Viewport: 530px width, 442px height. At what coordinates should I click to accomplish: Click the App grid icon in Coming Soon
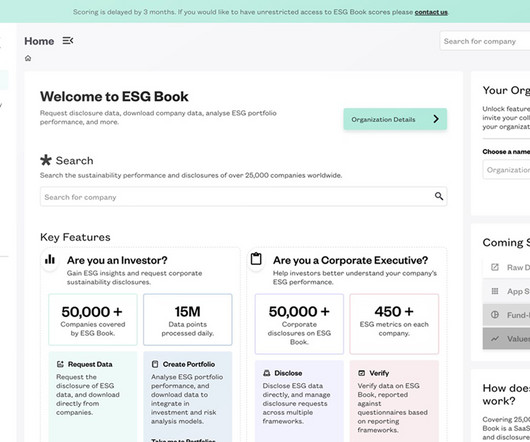495,291
